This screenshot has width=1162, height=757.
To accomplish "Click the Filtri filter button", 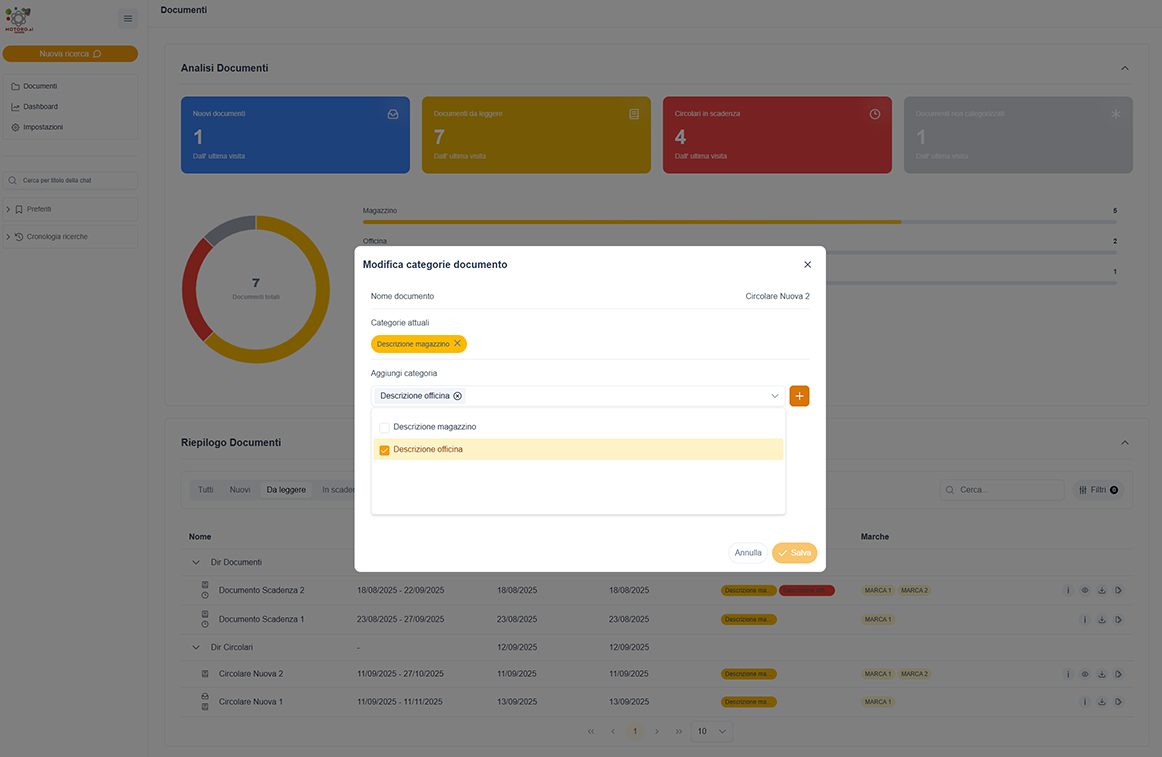I will [1098, 490].
